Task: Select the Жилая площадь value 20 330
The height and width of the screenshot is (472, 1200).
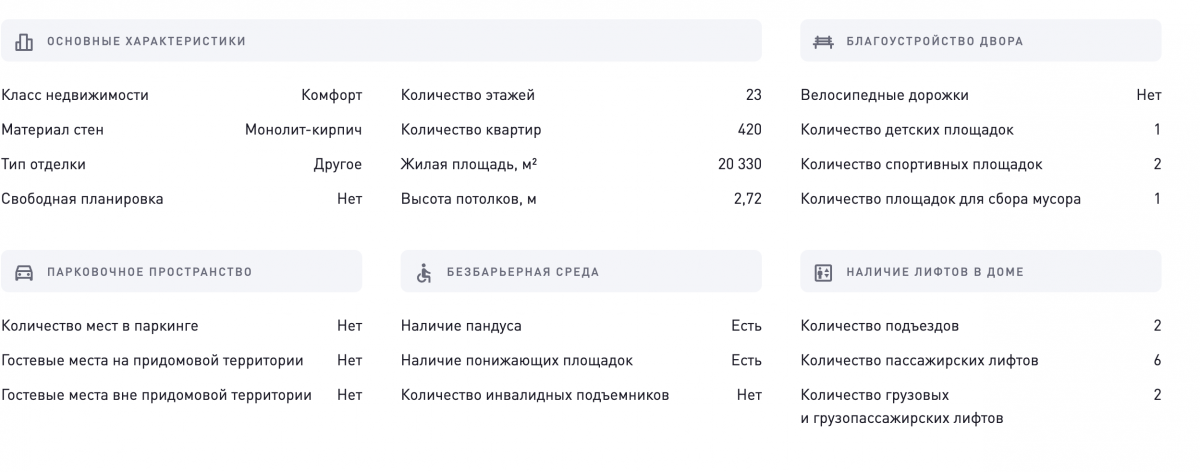Action: [x=740, y=164]
